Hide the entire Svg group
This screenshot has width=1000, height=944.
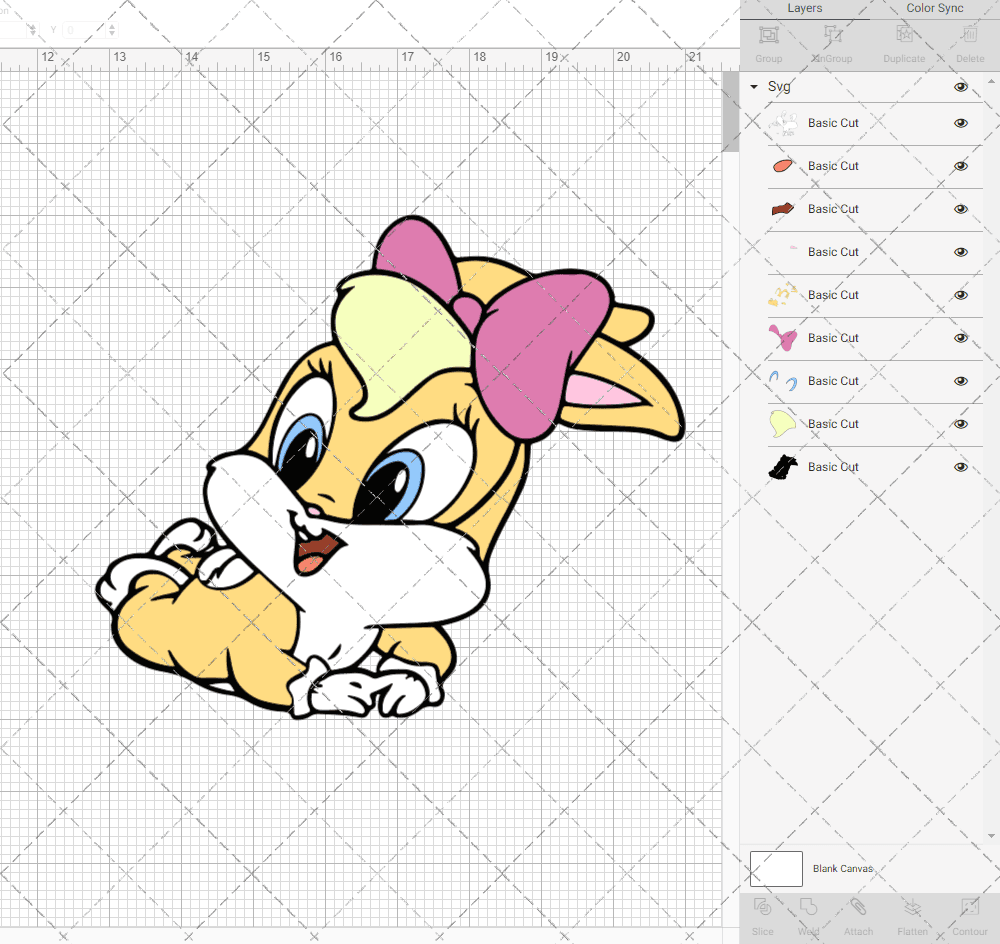pos(960,87)
